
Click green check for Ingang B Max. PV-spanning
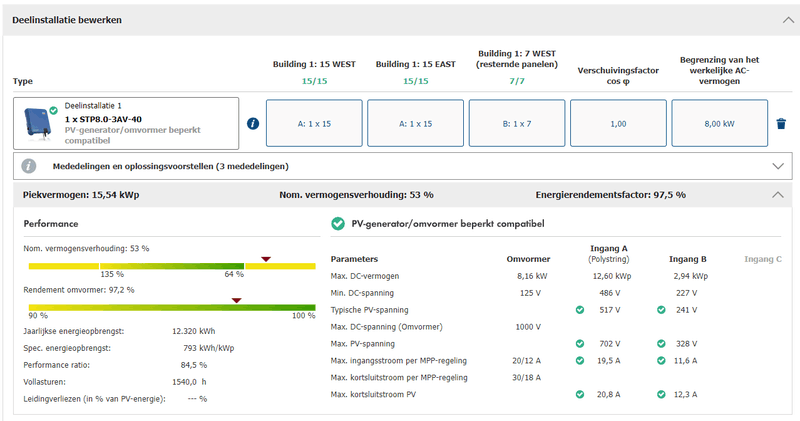(661, 343)
